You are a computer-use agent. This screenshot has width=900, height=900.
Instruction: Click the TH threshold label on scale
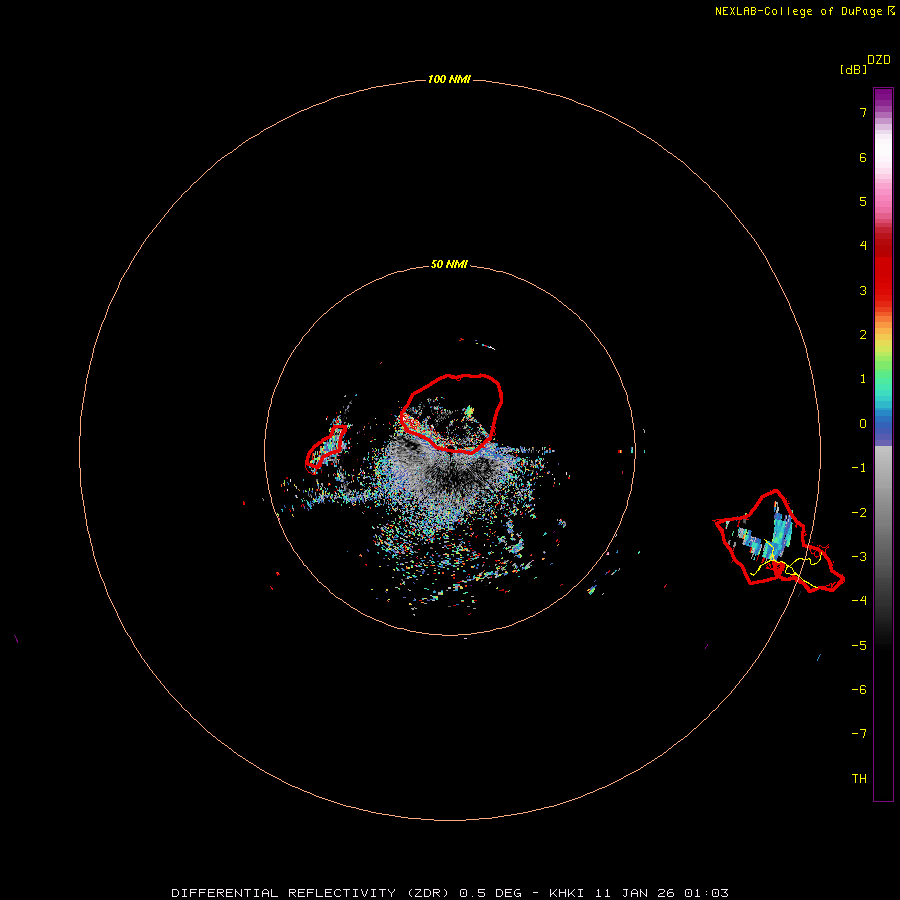click(x=859, y=779)
